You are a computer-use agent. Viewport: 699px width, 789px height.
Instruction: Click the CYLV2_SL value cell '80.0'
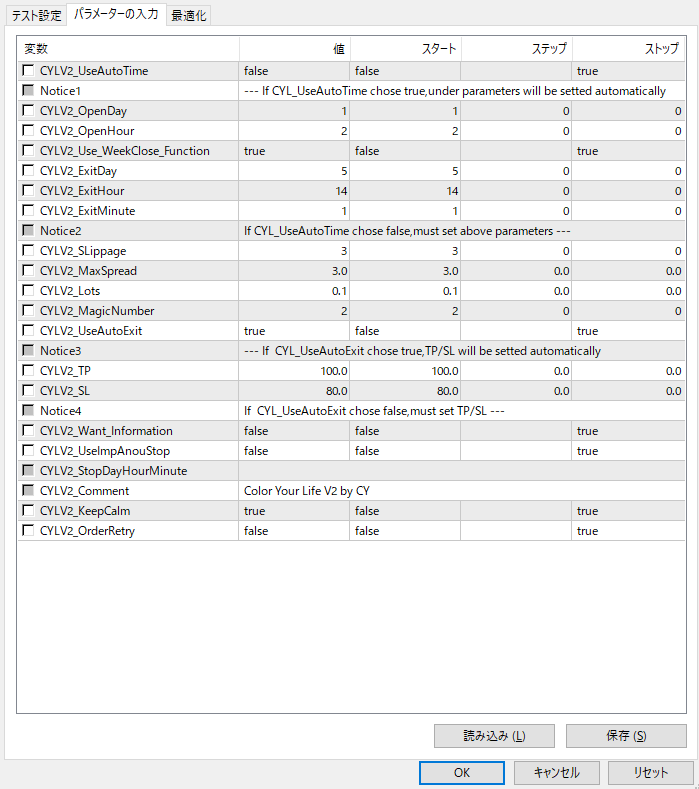click(x=294, y=391)
